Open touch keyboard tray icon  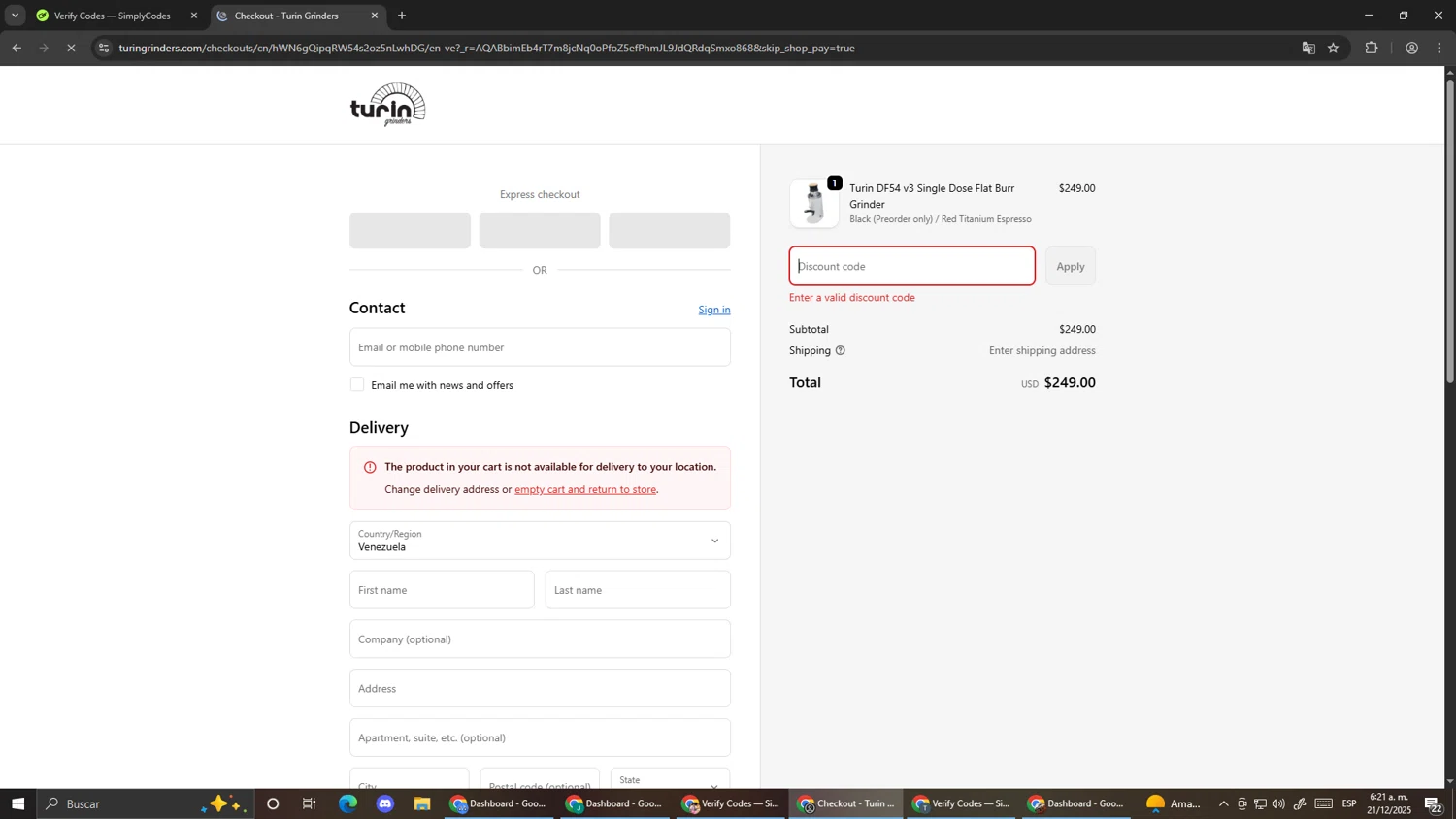1323,804
